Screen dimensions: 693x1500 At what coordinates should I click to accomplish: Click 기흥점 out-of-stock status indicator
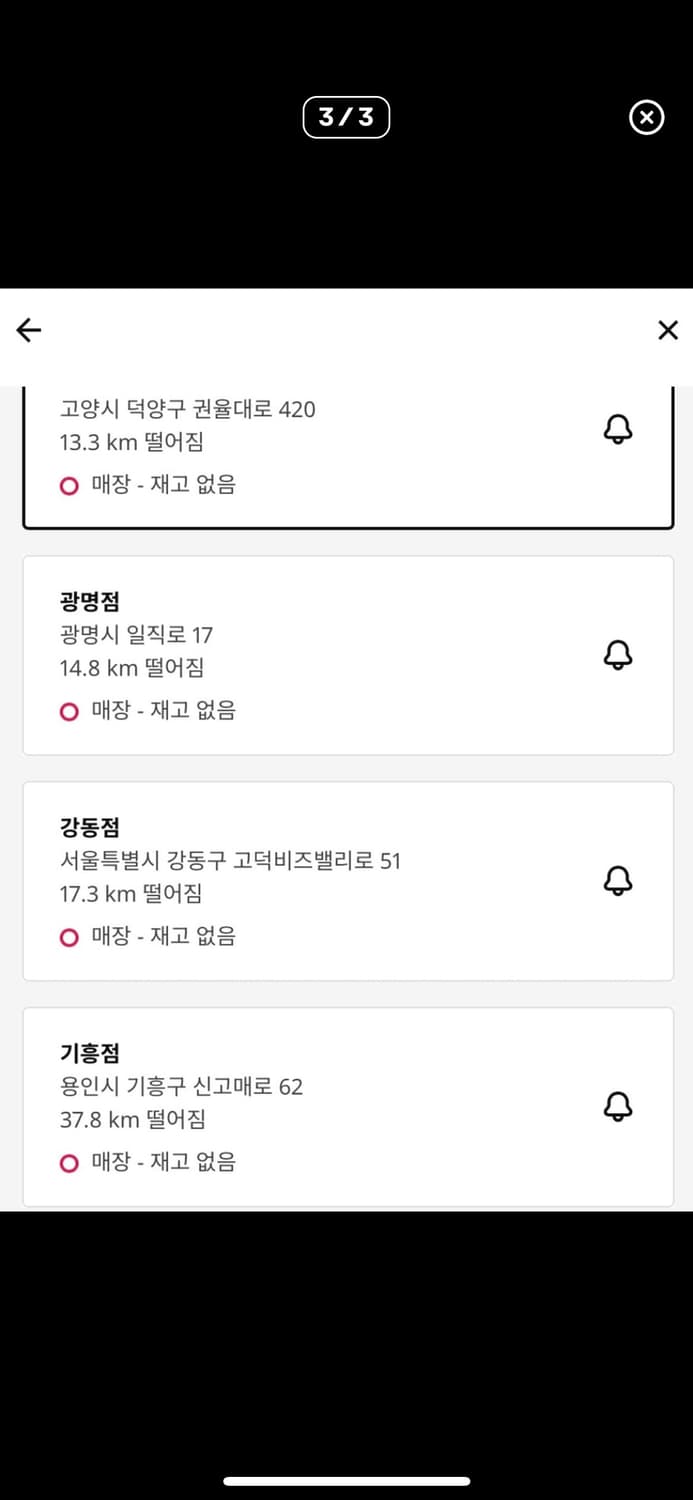click(x=148, y=1163)
